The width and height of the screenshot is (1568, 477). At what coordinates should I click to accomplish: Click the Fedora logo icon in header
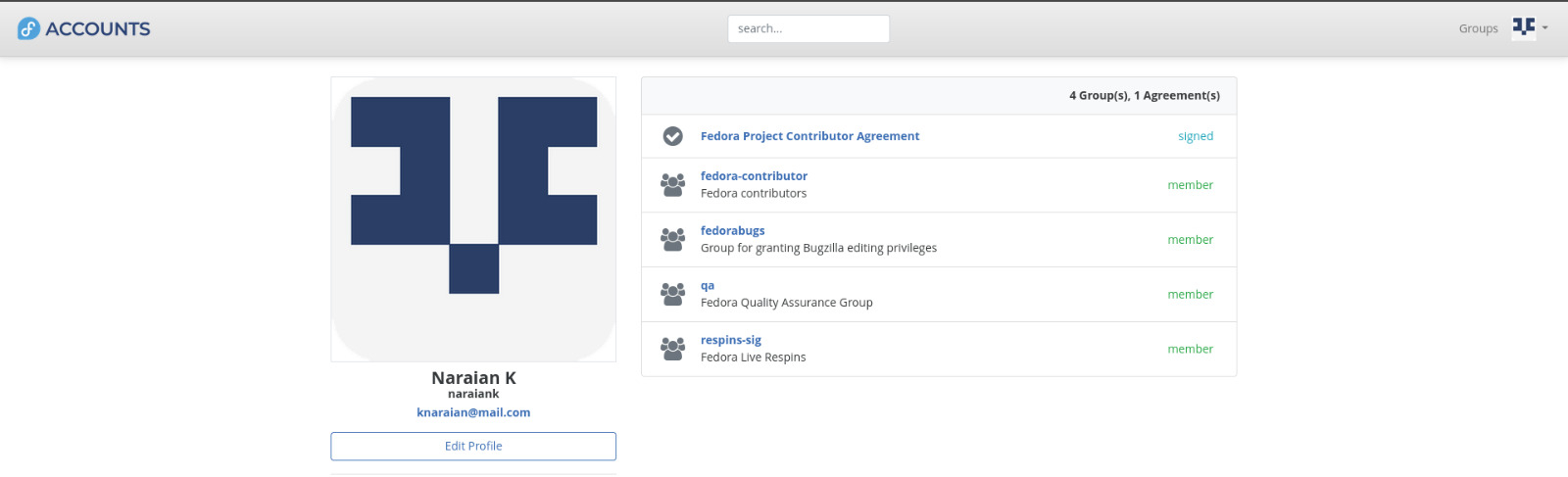tap(28, 28)
